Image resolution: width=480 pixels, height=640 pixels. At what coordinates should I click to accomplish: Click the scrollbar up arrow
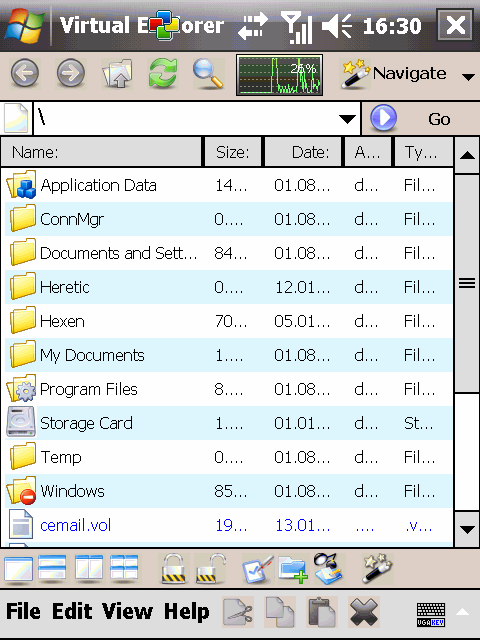pos(467,156)
